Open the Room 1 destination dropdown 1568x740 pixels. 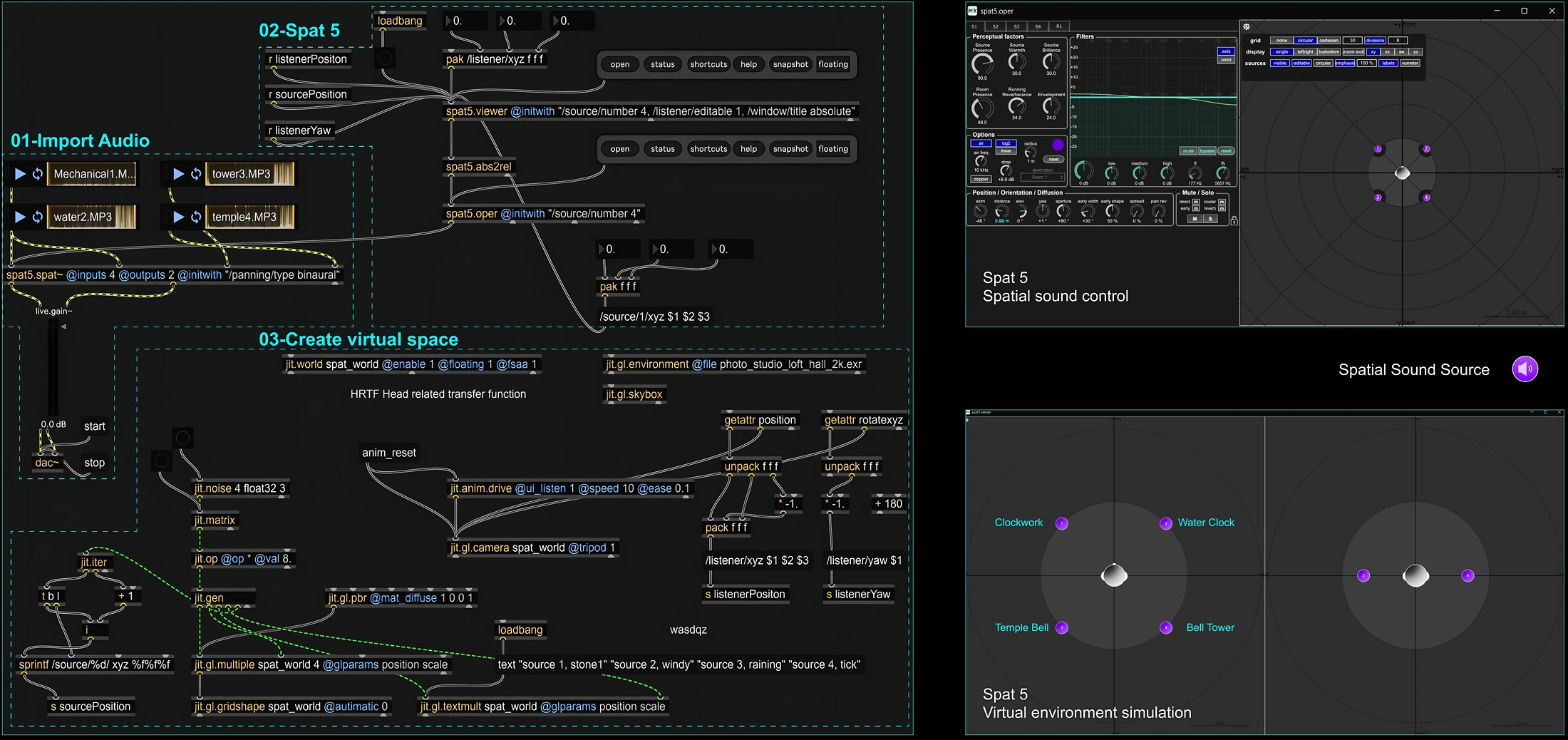tap(1042, 177)
